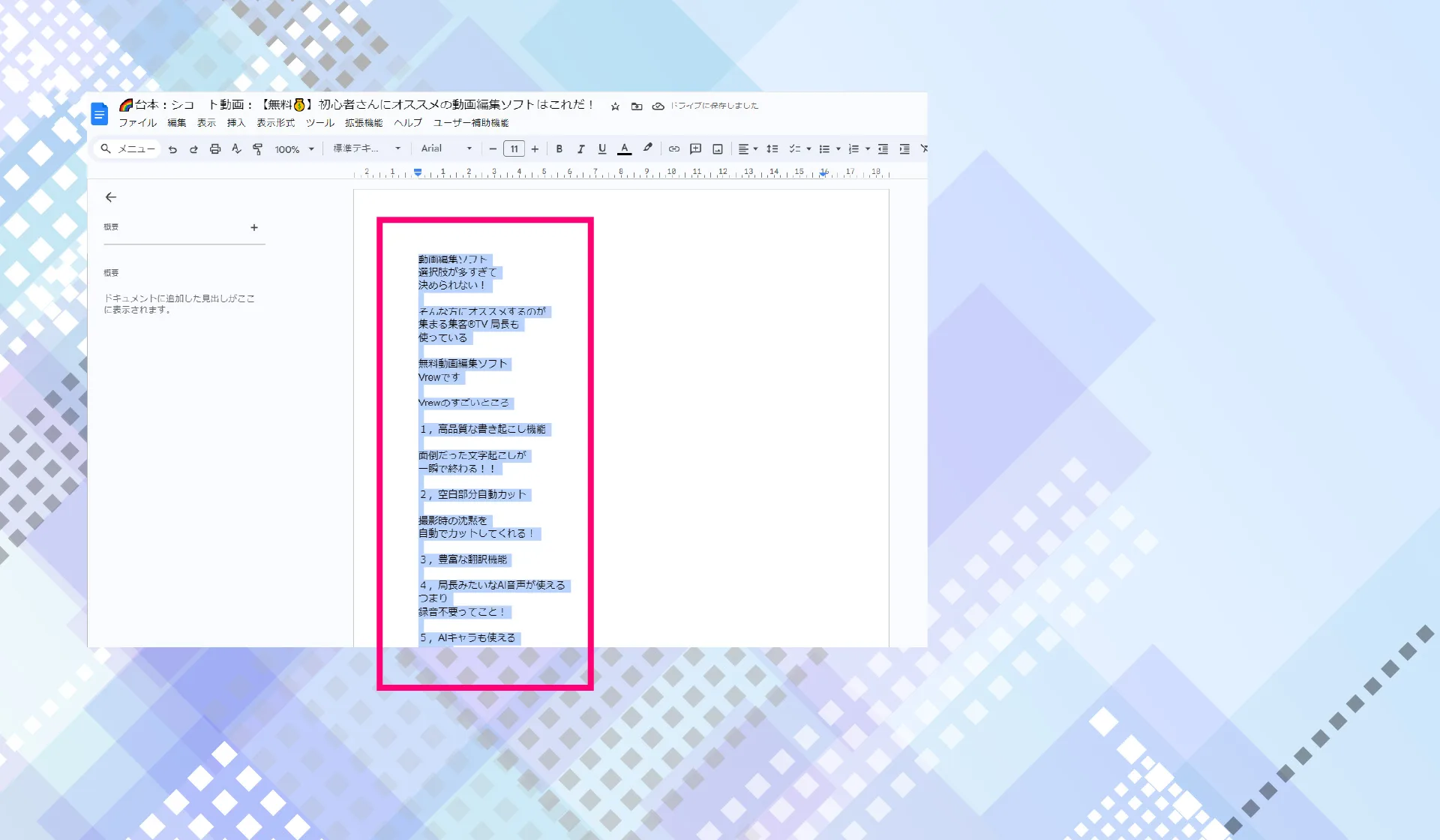Collapse outline with the back arrow
This screenshot has height=840, width=1440.
pos(111,197)
